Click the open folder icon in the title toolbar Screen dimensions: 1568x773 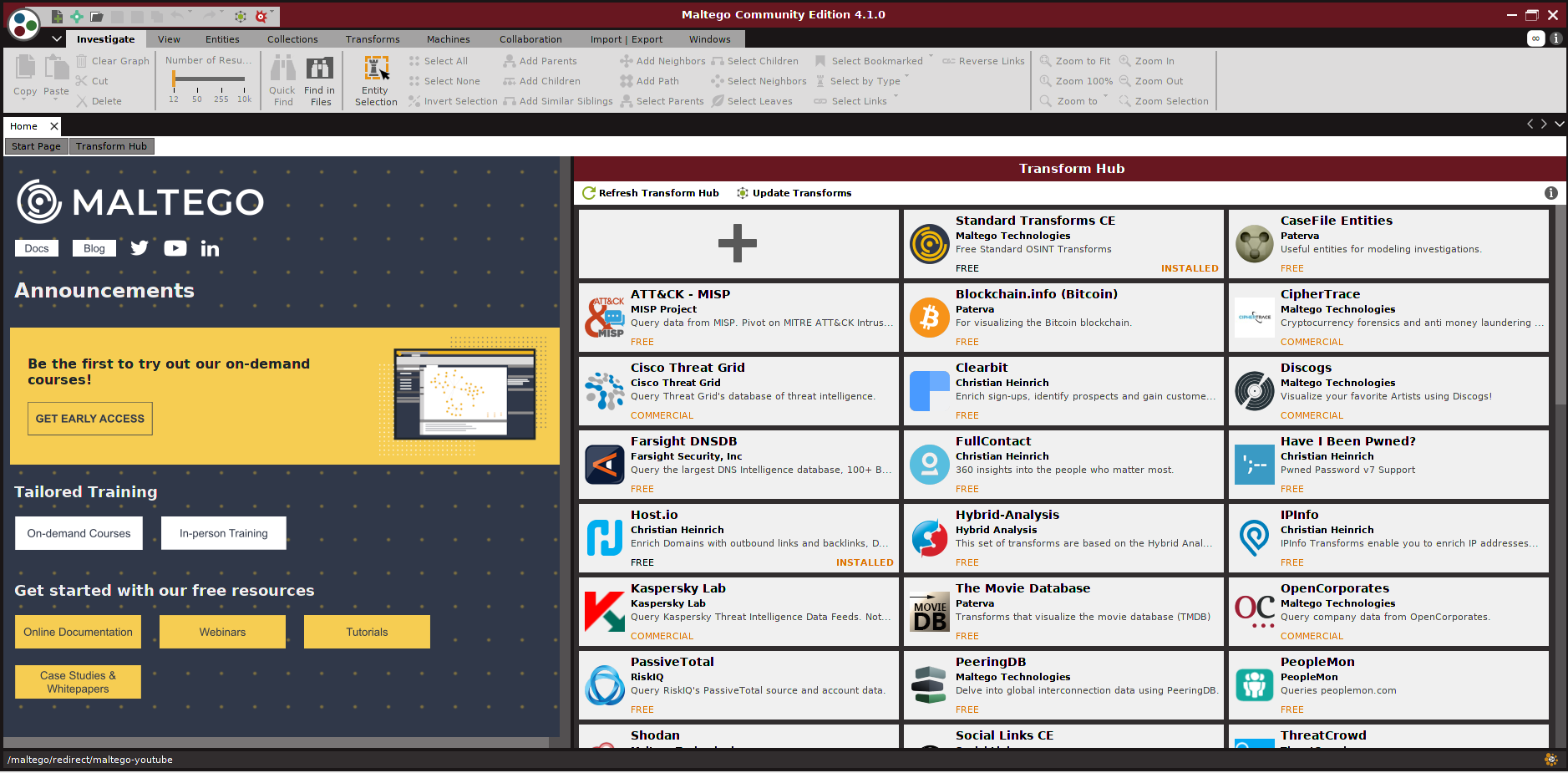click(x=97, y=16)
